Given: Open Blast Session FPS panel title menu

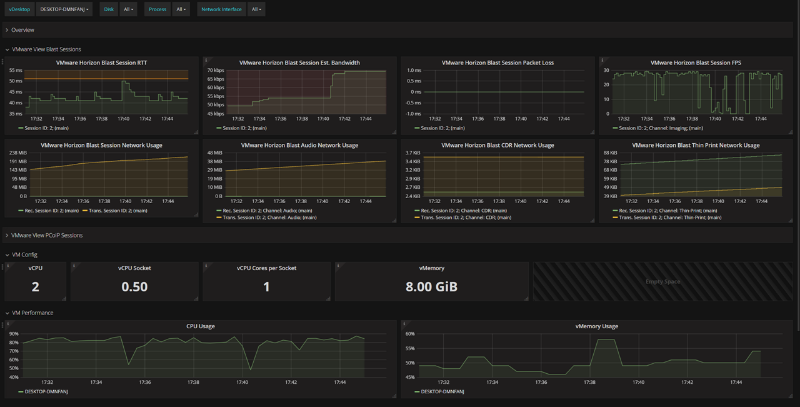Looking at the screenshot, I should [x=696, y=63].
